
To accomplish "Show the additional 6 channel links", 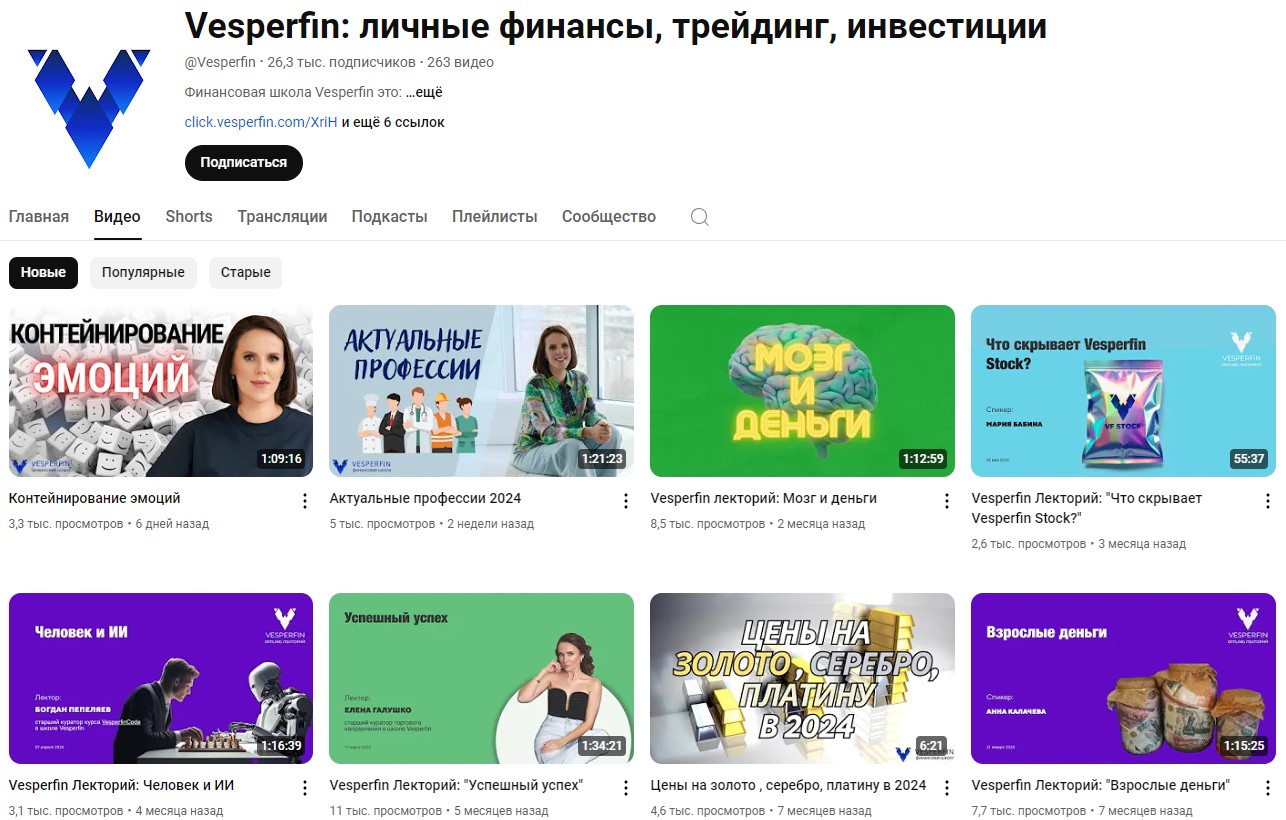I will pos(393,122).
